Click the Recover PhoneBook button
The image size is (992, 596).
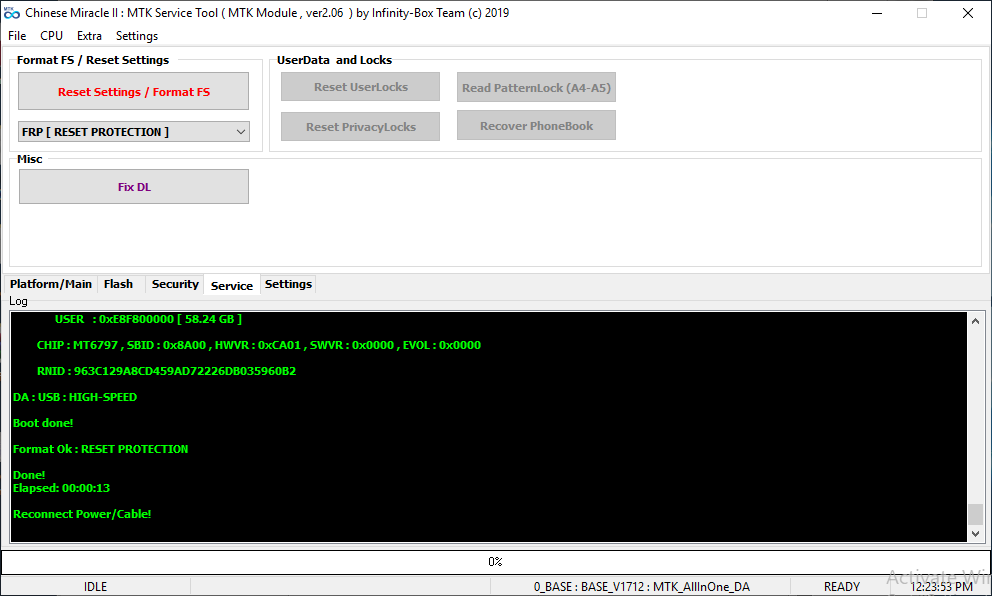[x=536, y=125]
